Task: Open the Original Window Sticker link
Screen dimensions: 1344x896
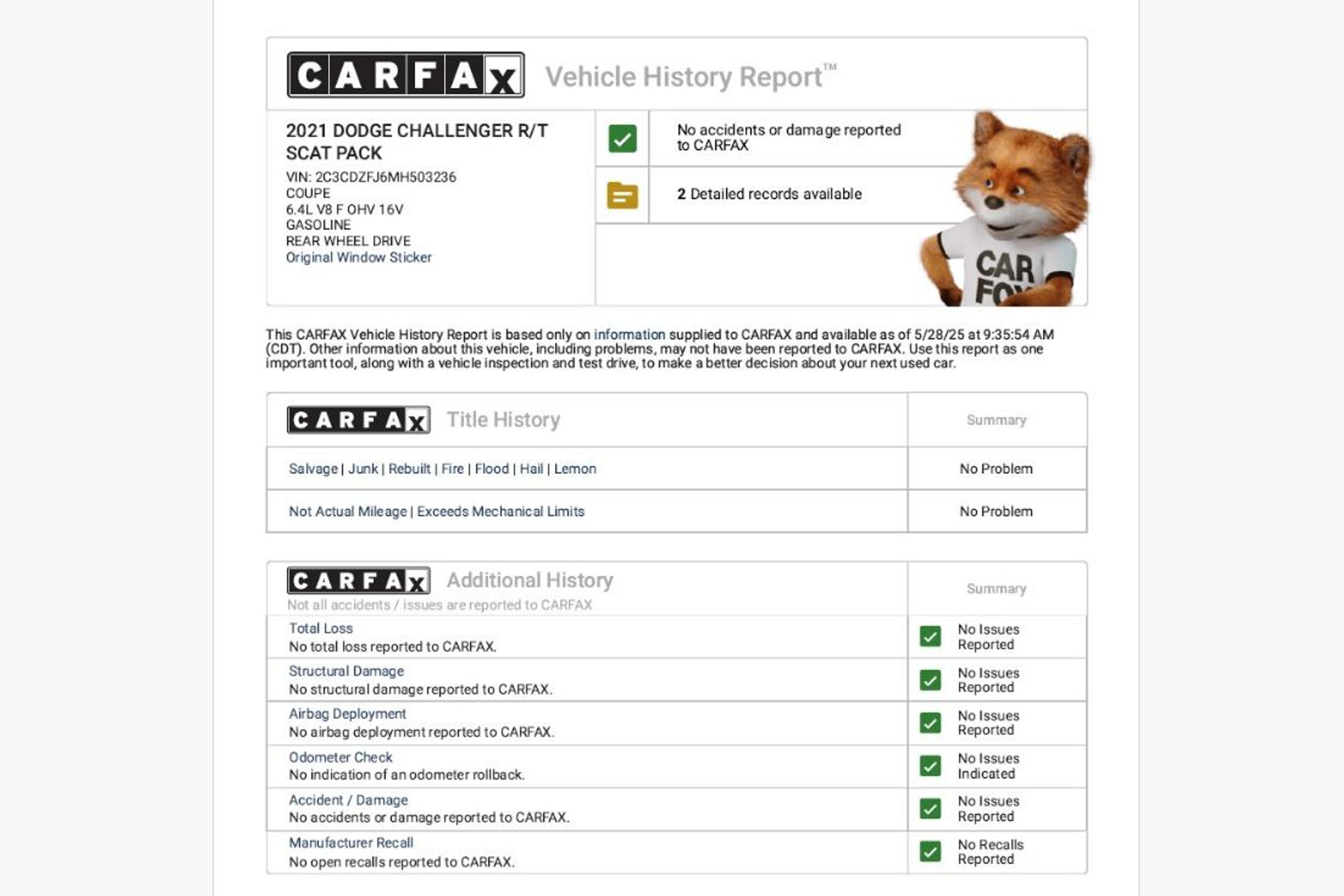Action: 358,258
